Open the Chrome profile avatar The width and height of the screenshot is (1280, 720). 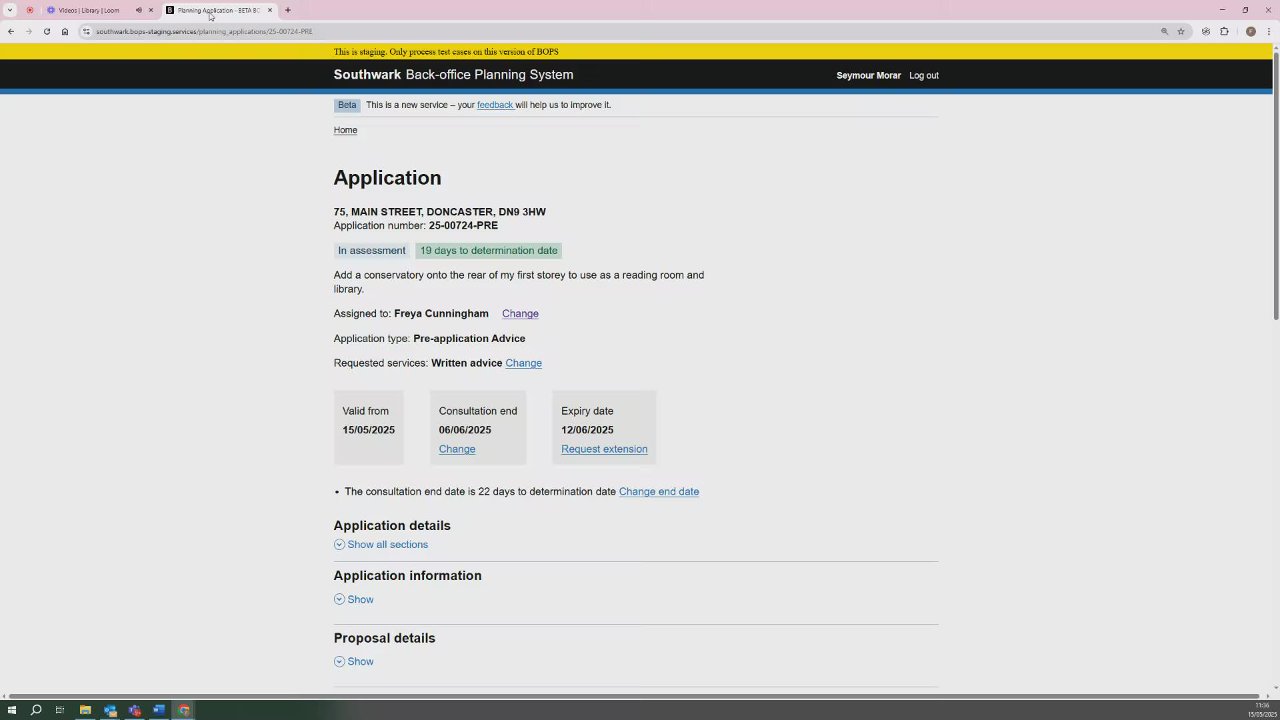tap(1250, 32)
